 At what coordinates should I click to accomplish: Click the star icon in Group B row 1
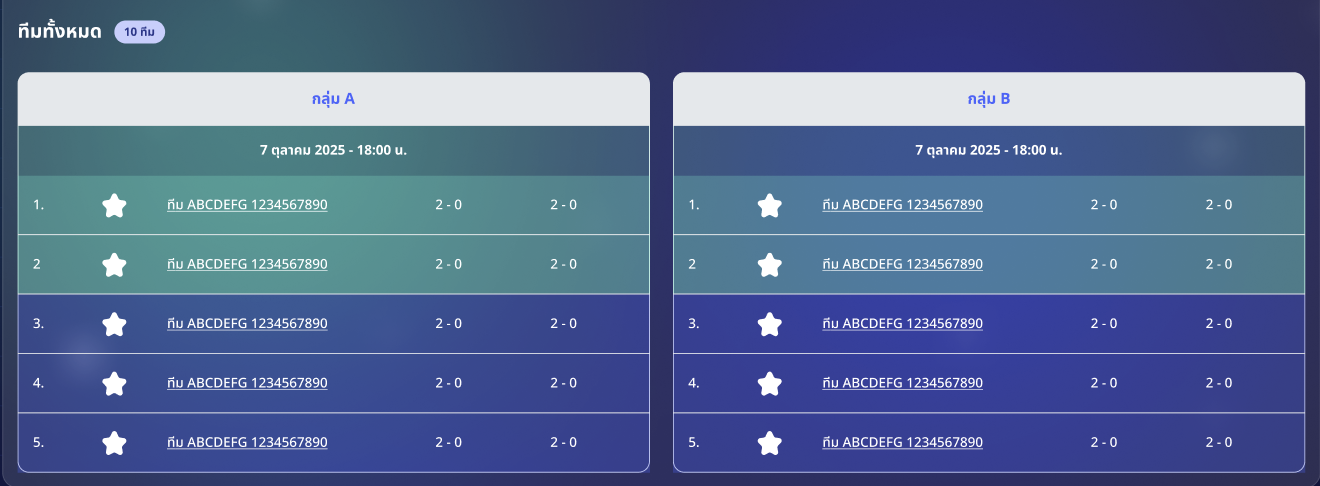(769, 206)
